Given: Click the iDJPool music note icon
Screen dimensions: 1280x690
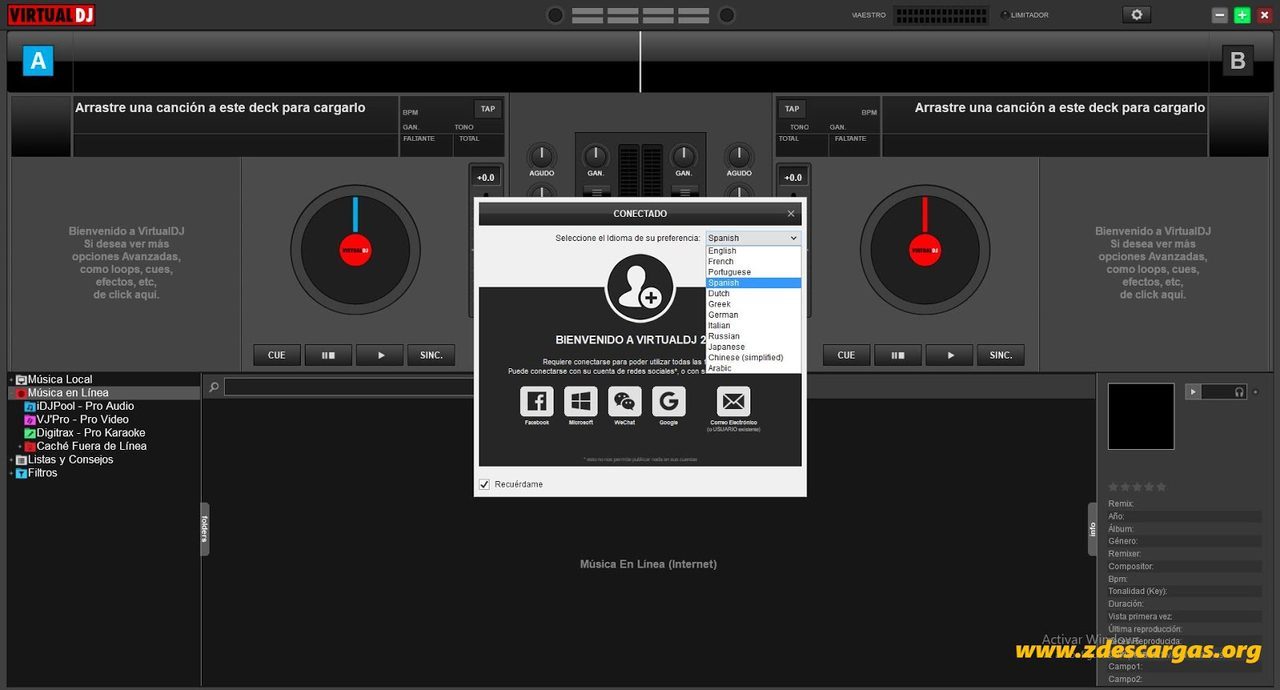Looking at the screenshot, I should click(30, 407).
